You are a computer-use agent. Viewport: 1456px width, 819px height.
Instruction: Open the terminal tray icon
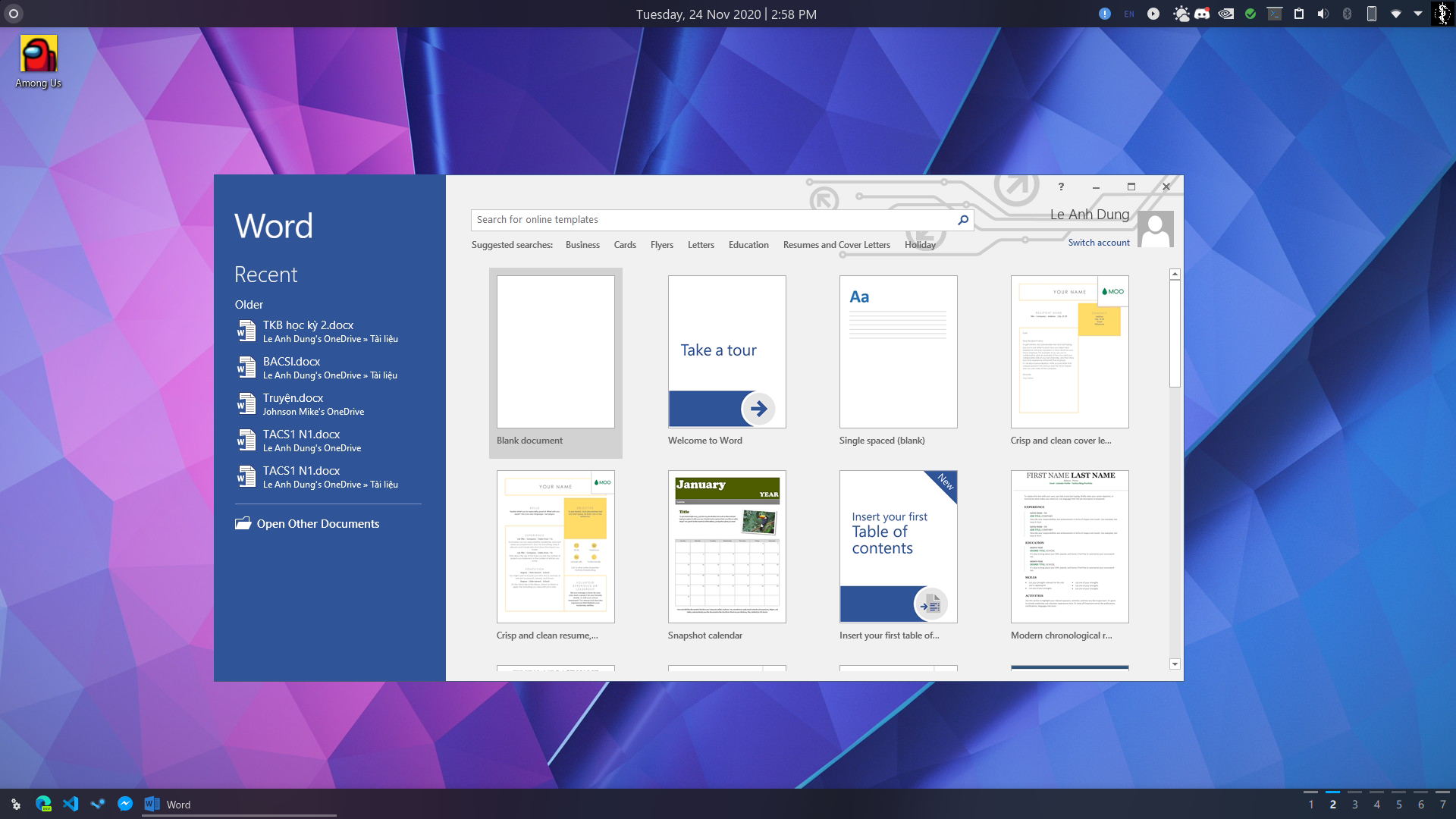pos(1275,14)
